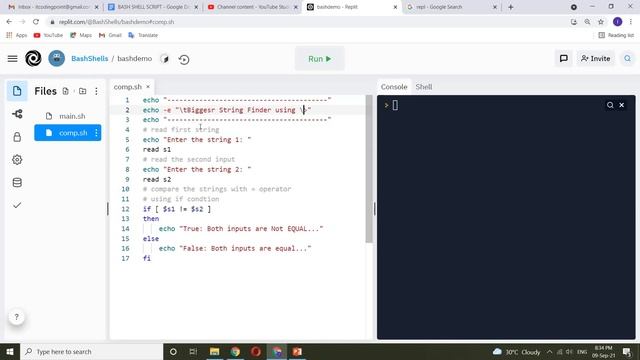Viewport: 640px width, 360px height.
Task: Open the Files panel three-dot menu
Action: pos(96,91)
